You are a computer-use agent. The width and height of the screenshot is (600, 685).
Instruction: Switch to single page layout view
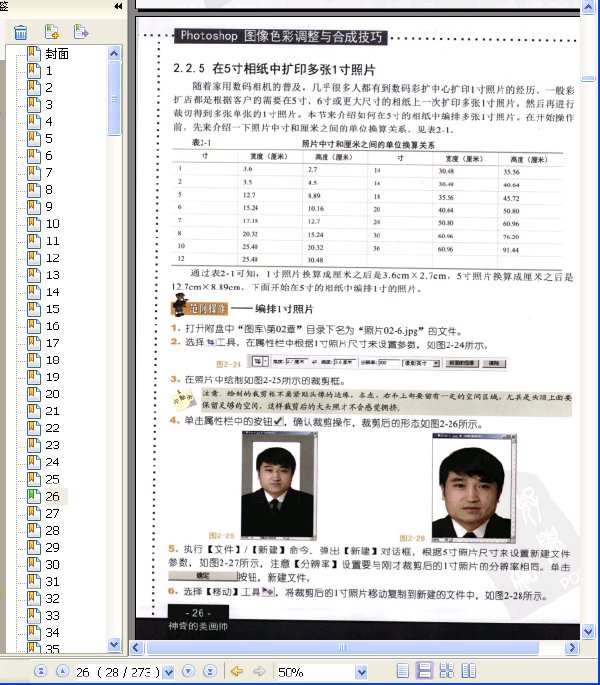[402, 671]
